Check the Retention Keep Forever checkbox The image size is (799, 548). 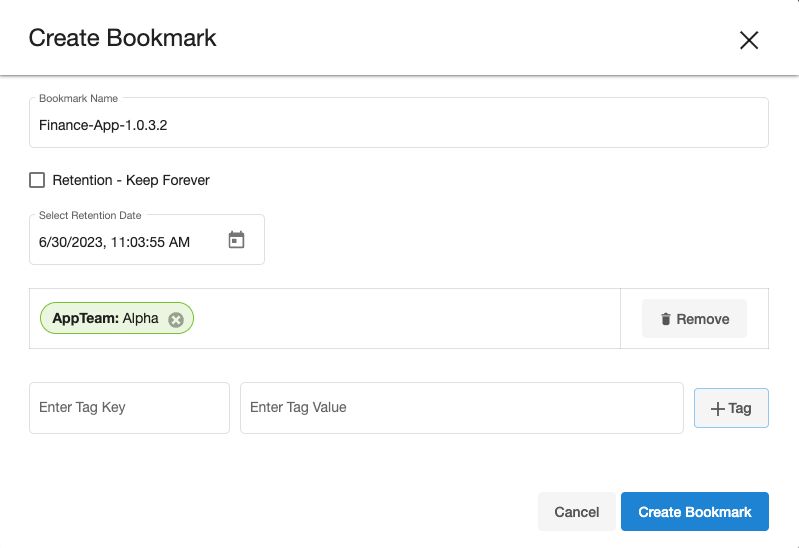pyautogui.click(x=37, y=180)
